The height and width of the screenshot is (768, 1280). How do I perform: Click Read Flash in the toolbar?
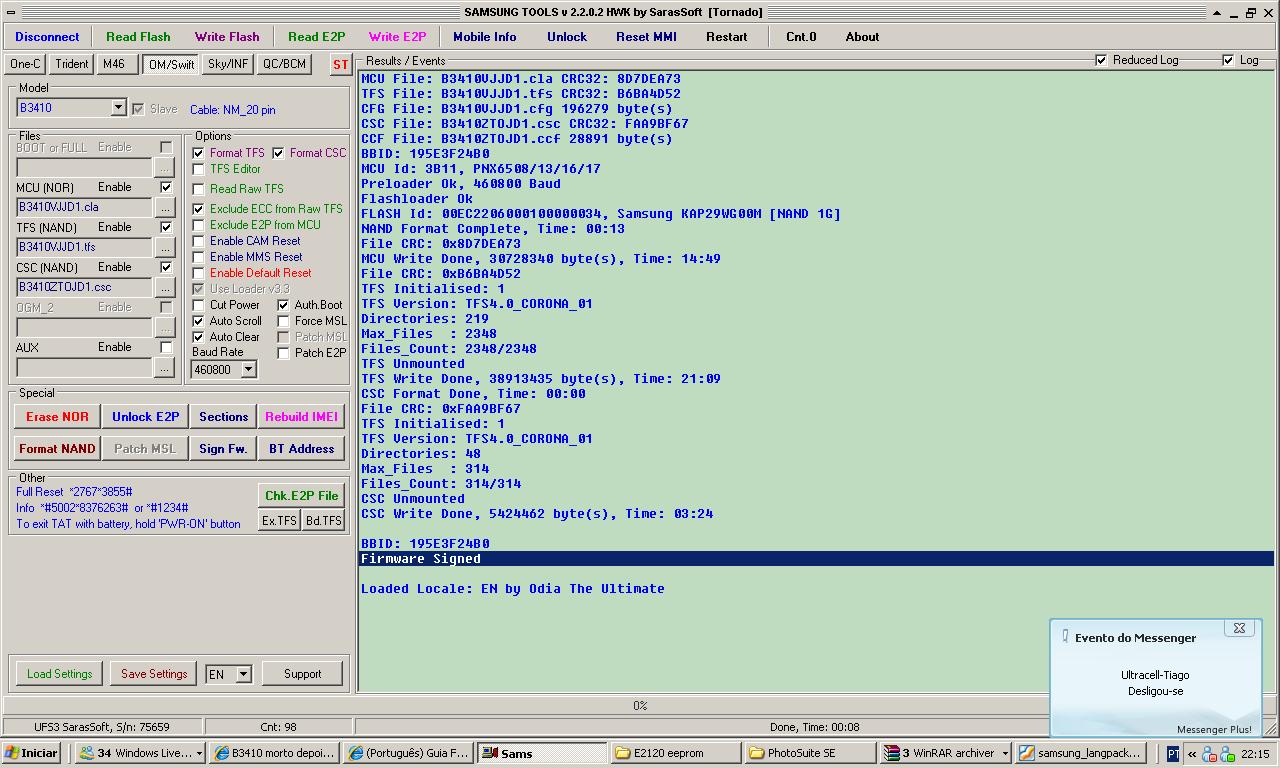click(x=138, y=37)
